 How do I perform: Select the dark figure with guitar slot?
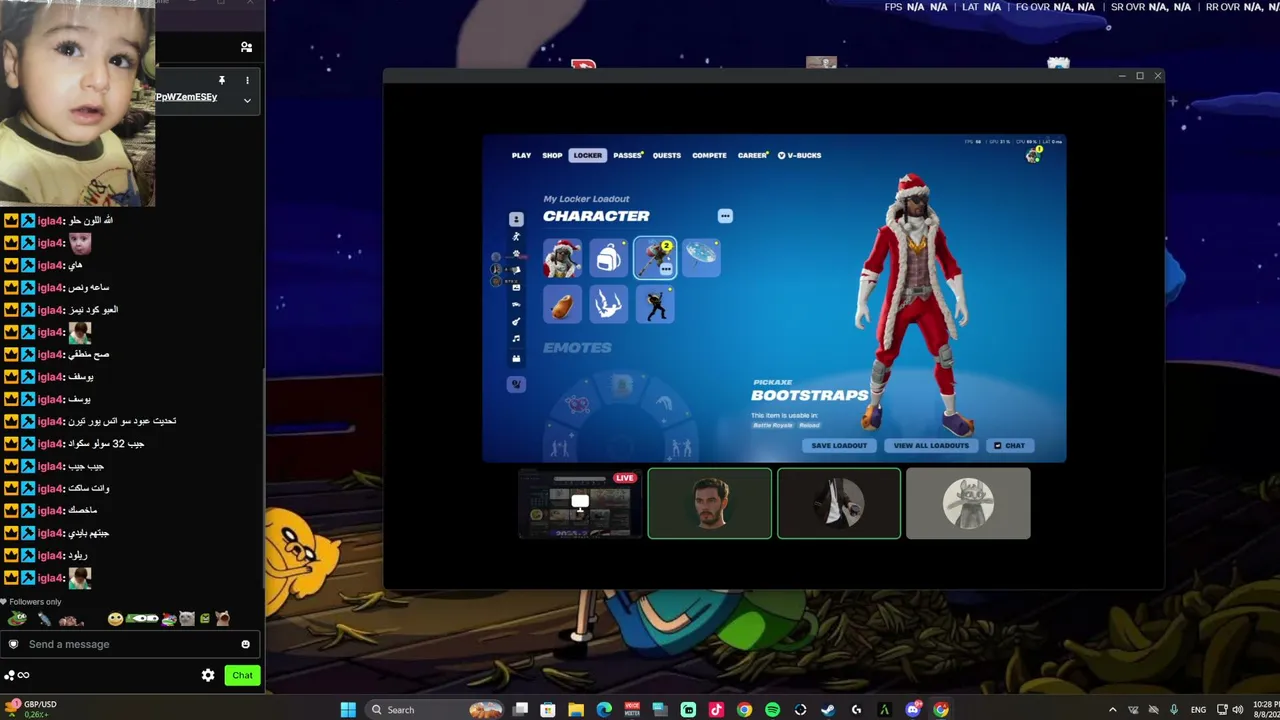655,304
